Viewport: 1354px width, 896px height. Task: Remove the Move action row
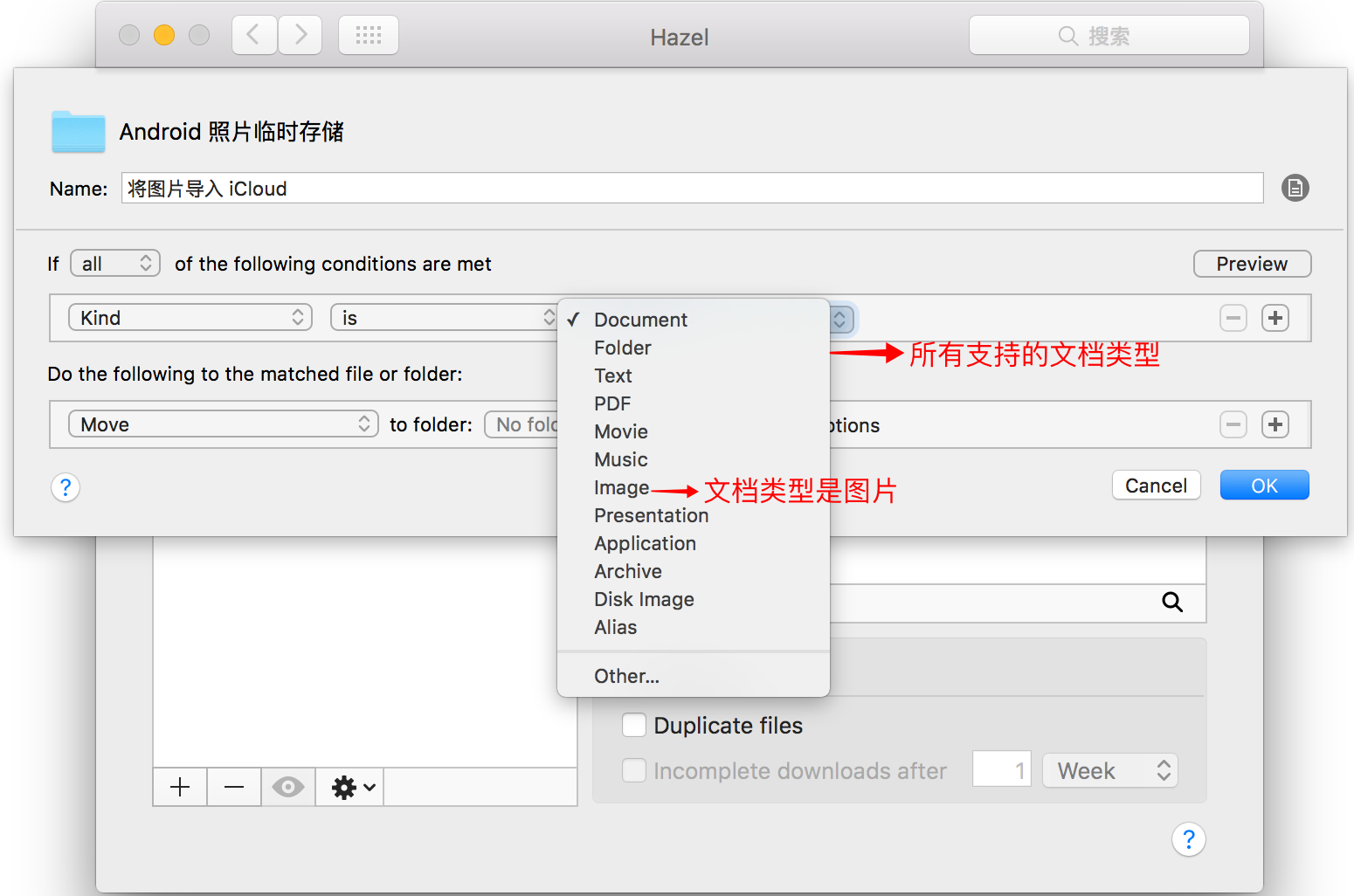point(1233,424)
